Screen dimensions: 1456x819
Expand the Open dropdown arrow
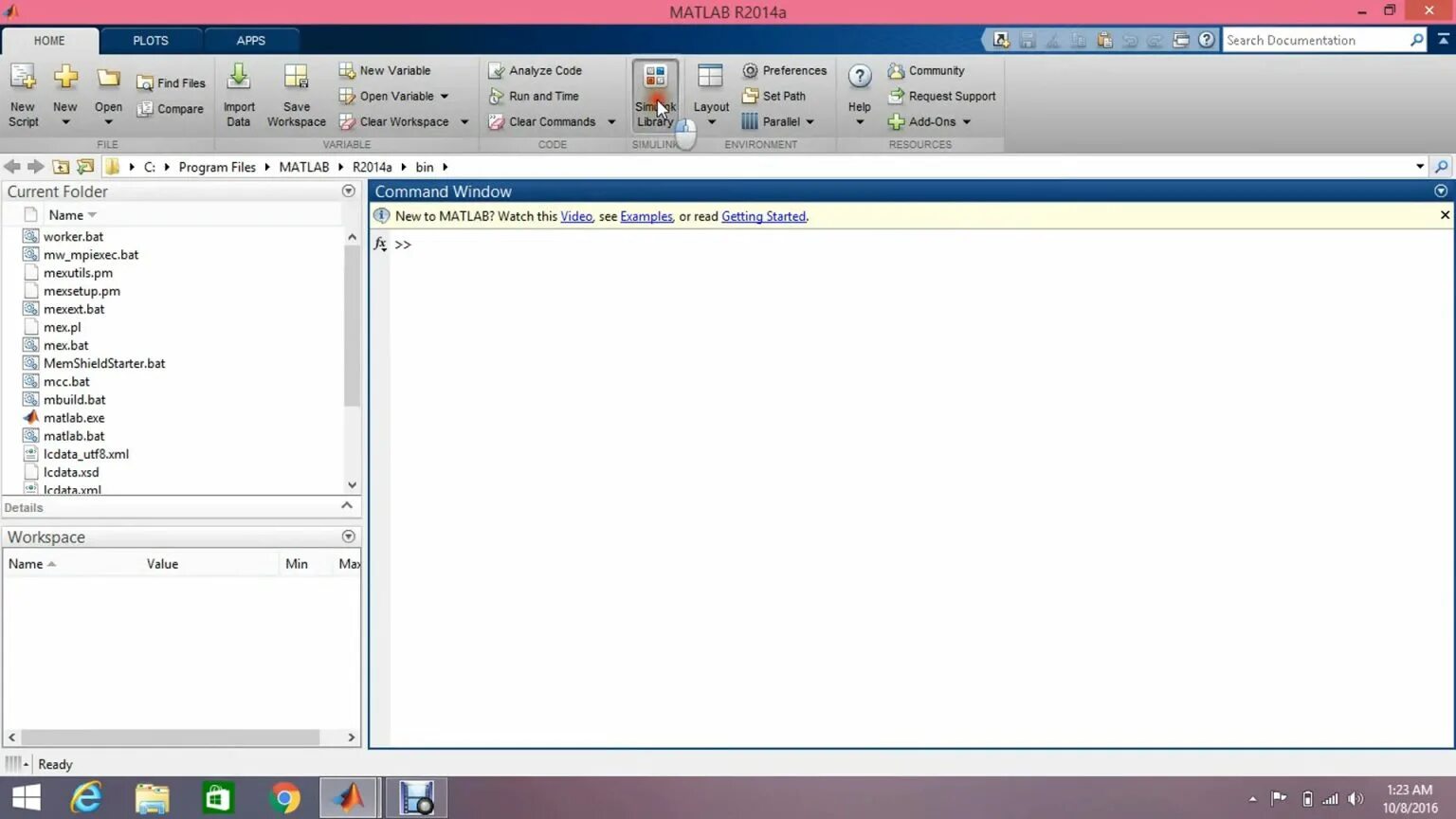point(108,122)
